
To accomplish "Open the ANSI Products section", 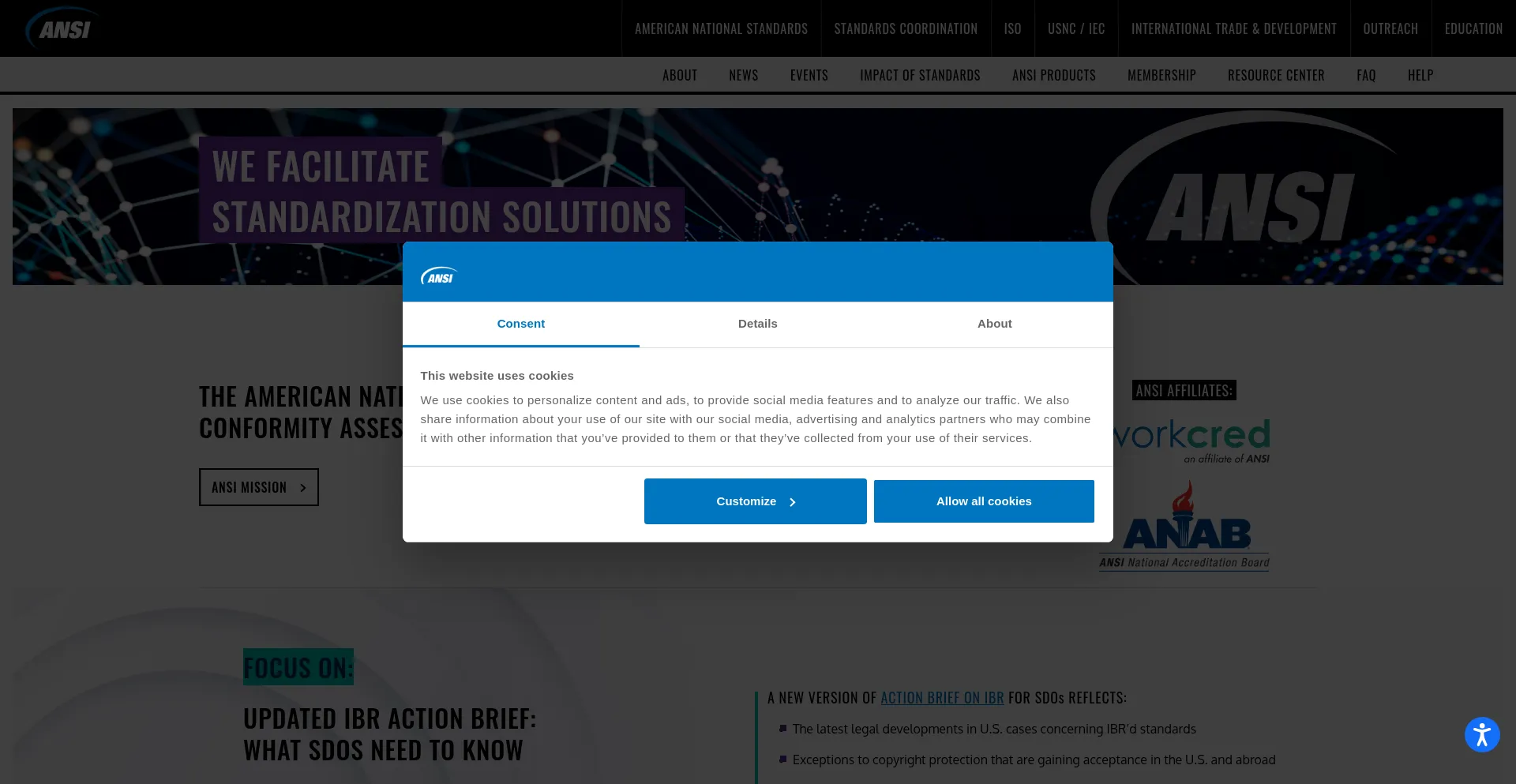I will [1053, 75].
